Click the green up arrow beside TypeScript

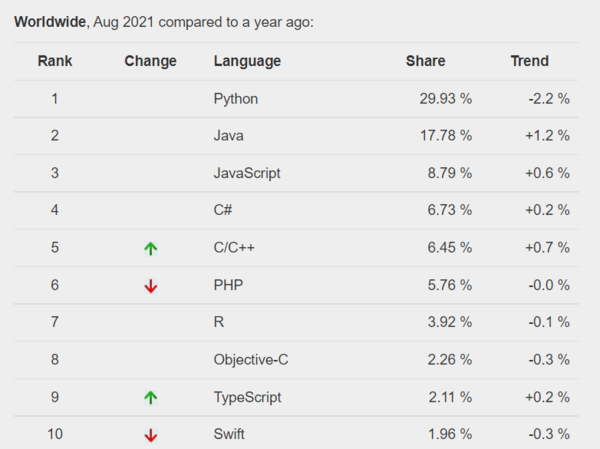point(151,397)
